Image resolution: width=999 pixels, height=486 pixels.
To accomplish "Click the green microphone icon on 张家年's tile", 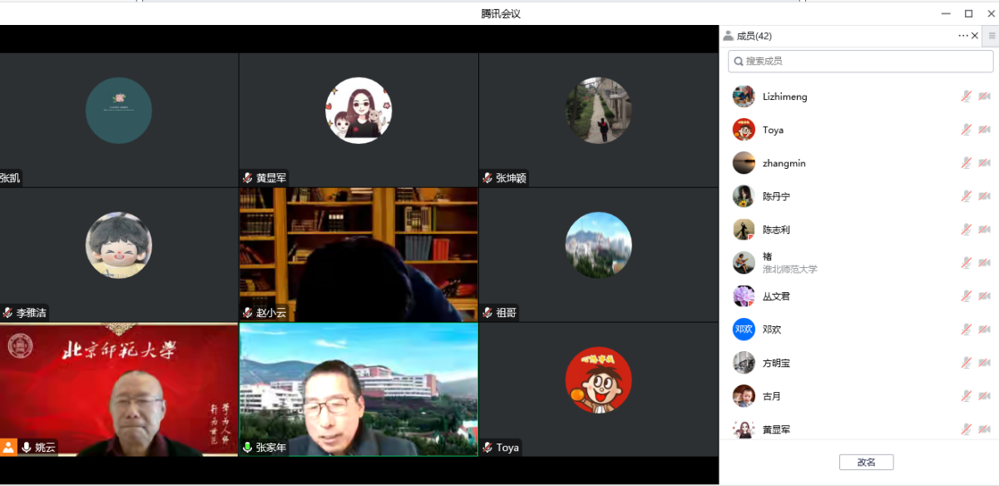I will 247,447.
